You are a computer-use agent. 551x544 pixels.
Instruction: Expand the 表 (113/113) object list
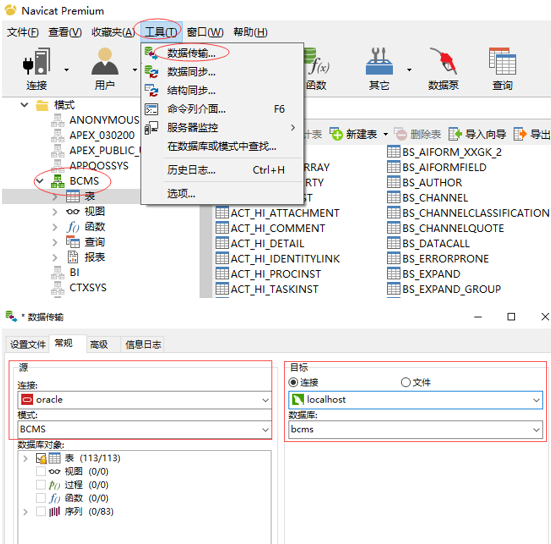[25, 458]
